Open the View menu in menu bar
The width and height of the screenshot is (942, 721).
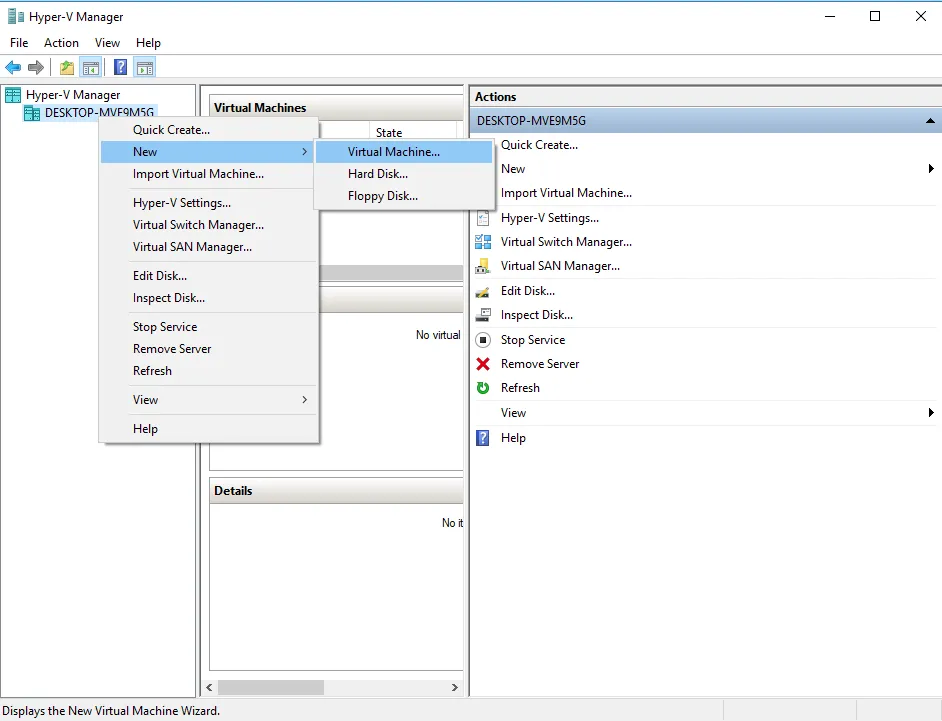[x=108, y=43]
